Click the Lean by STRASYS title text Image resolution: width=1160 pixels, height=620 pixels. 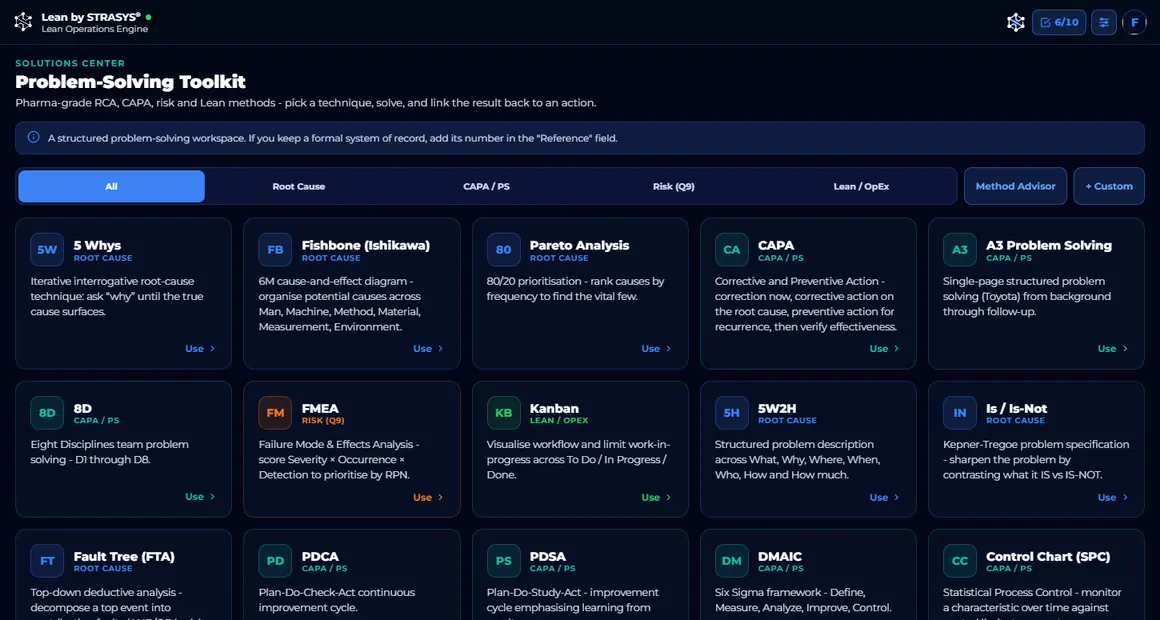(x=91, y=16)
